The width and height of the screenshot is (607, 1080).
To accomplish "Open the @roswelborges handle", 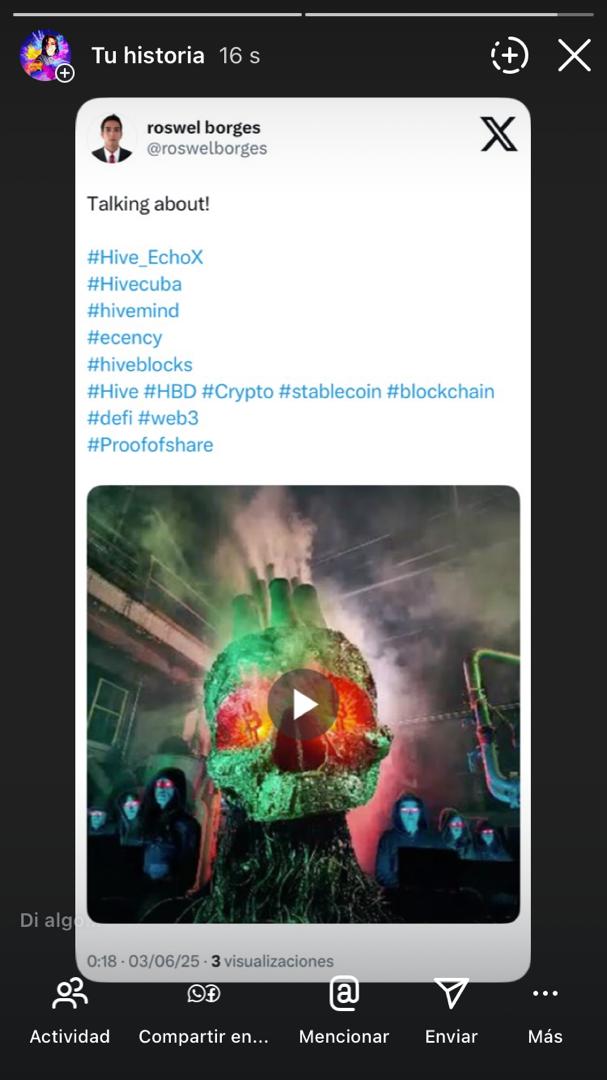I will [207, 149].
